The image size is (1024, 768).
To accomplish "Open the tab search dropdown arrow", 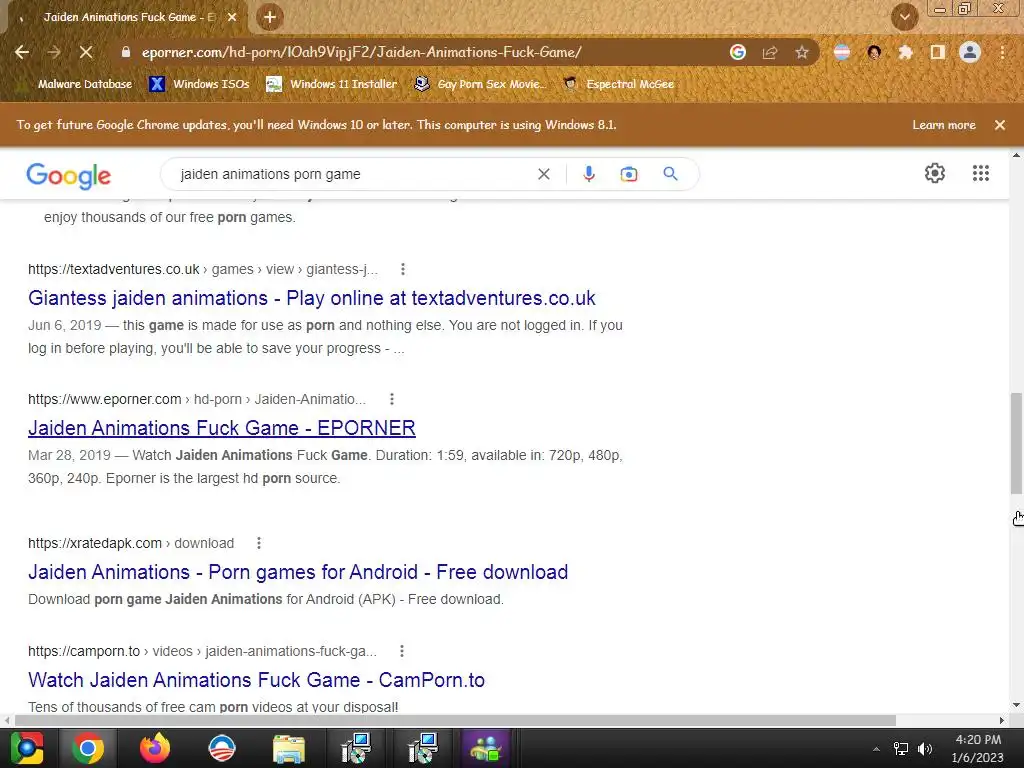I will point(905,18).
